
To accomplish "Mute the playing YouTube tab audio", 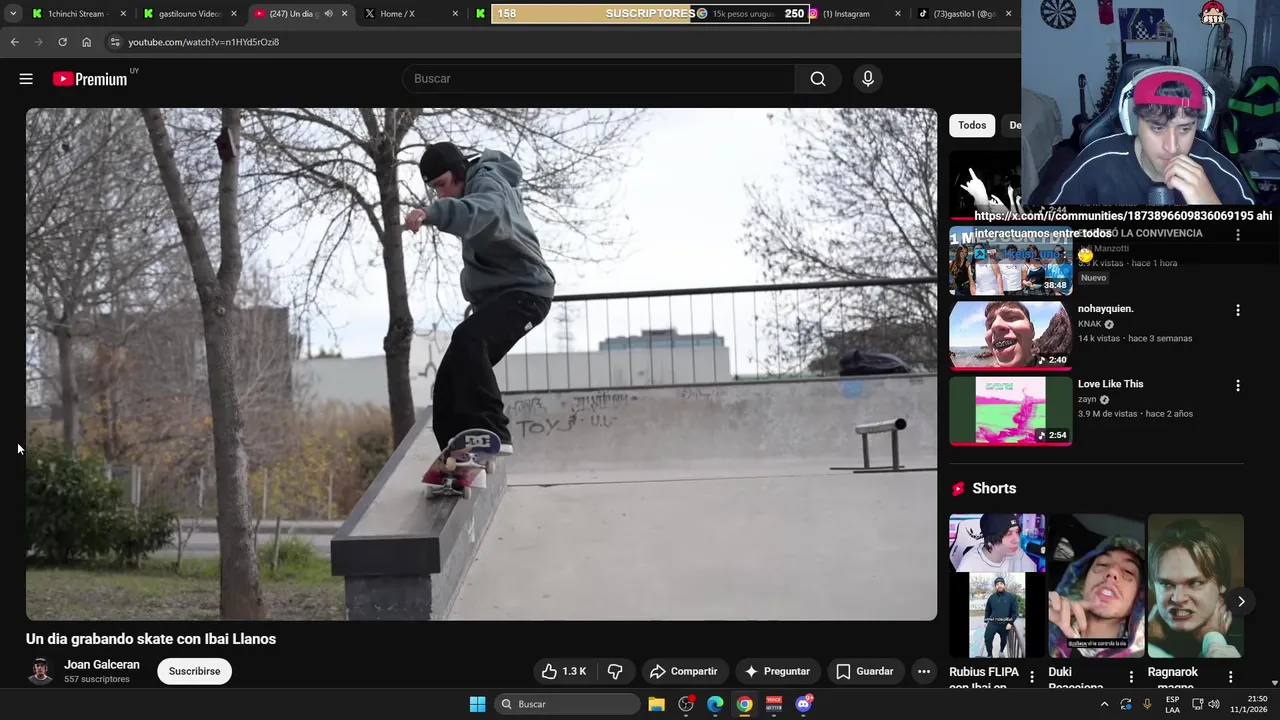I will tap(328, 14).
